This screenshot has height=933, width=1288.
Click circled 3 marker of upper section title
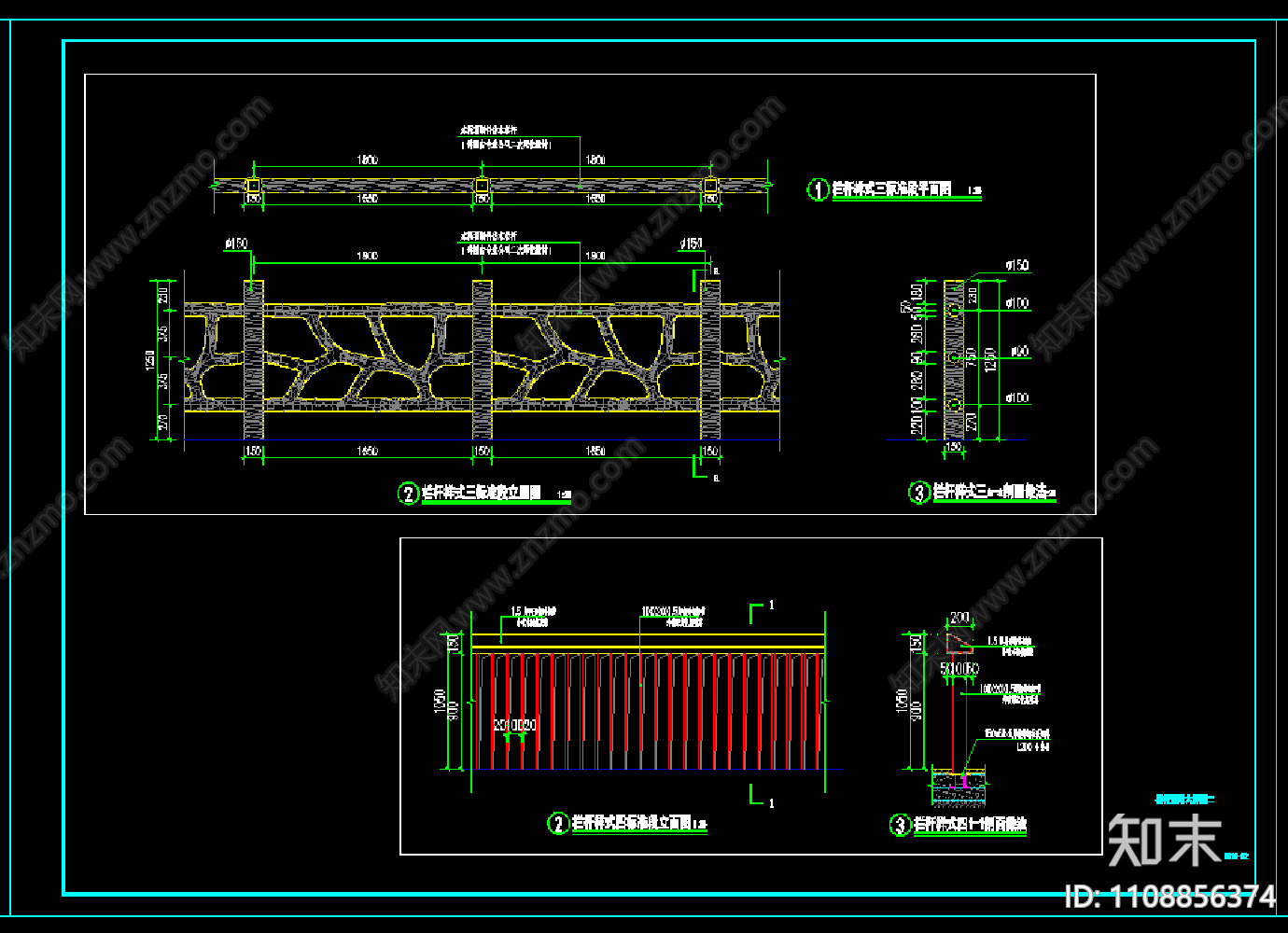coord(919,492)
